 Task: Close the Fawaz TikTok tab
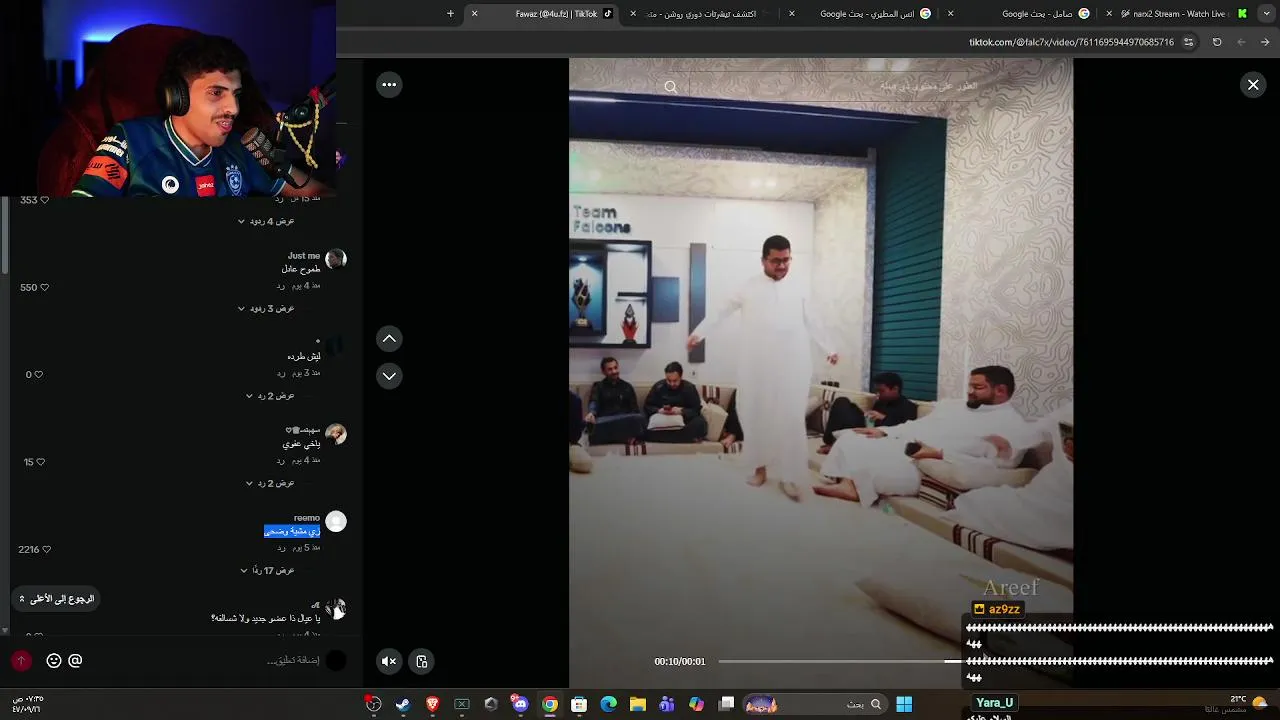[475, 14]
